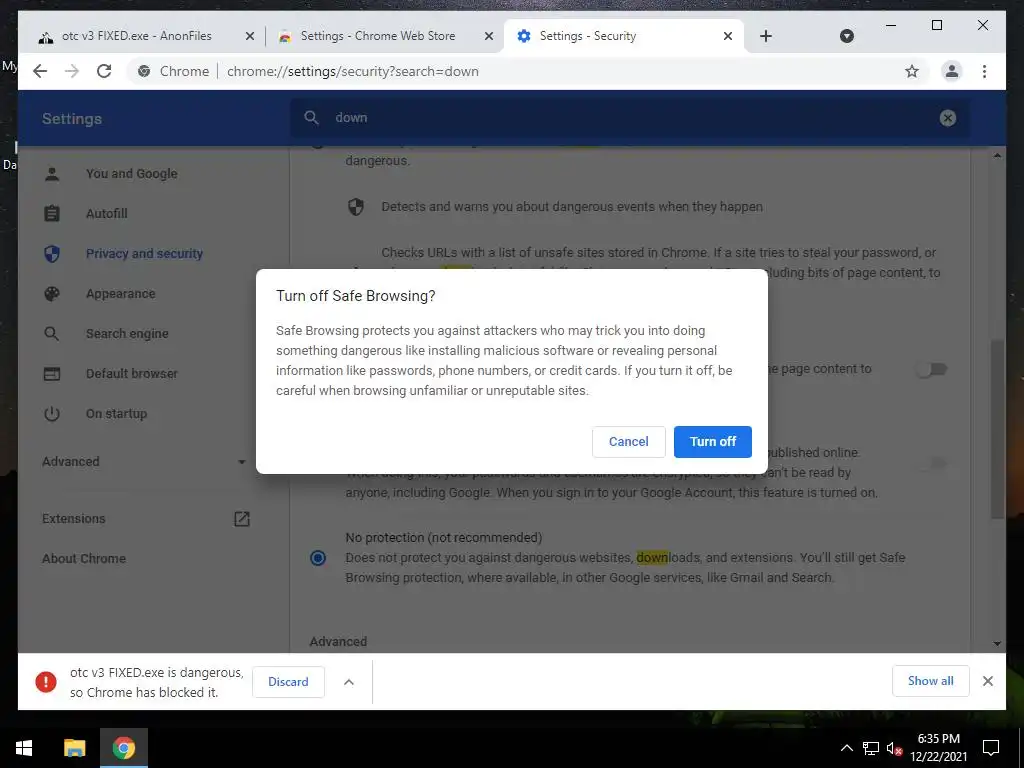1024x768 pixels.
Task: Click the Search engine magnifier icon
Action: click(x=52, y=334)
